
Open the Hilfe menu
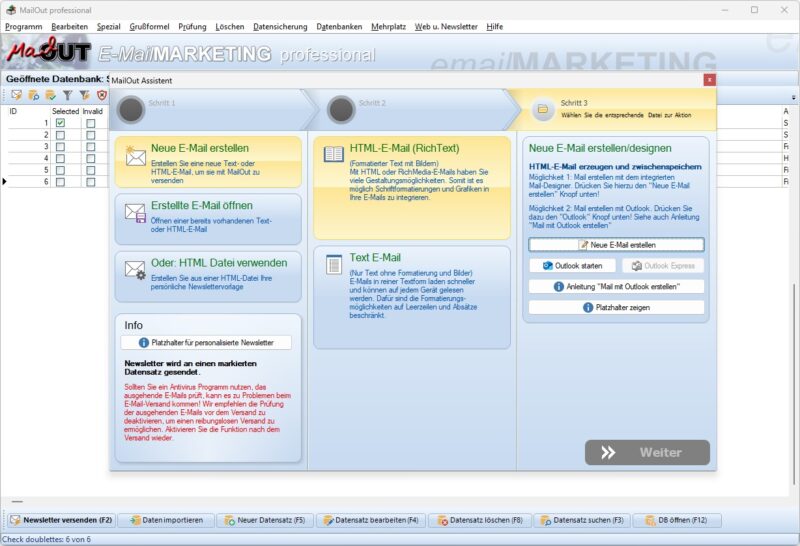tap(494, 27)
